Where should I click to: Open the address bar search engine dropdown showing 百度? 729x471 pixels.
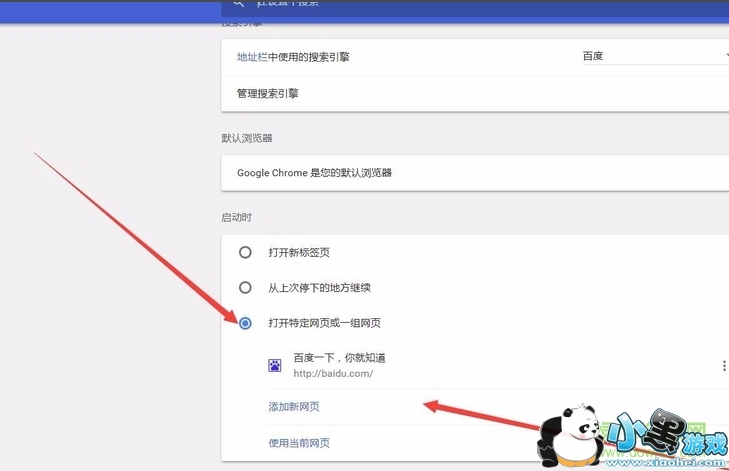coord(655,56)
